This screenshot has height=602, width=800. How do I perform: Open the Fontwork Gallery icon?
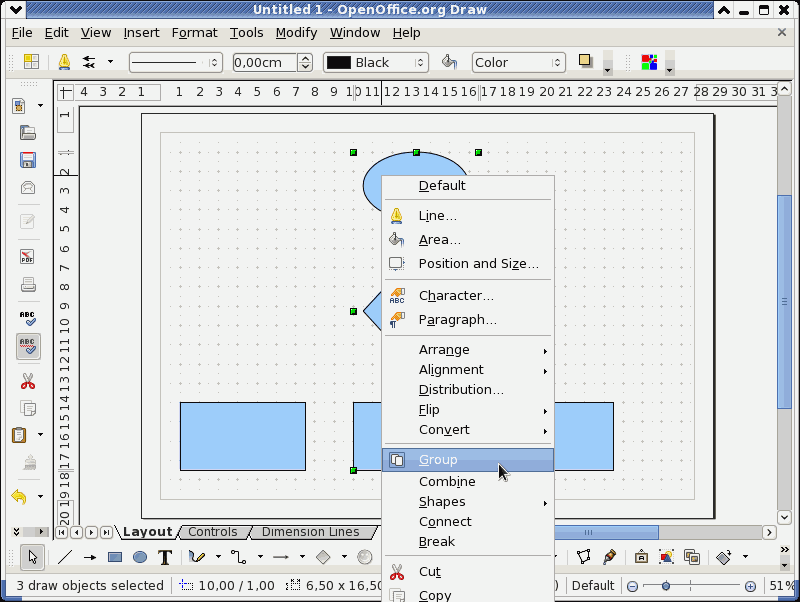(641, 557)
